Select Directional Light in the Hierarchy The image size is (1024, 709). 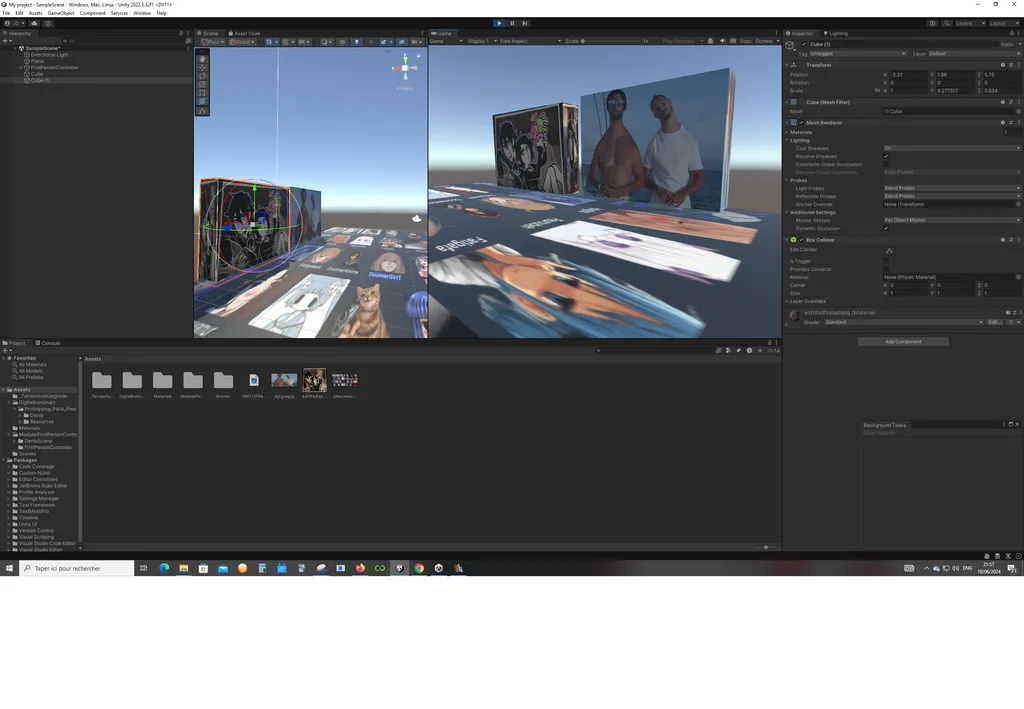[49, 55]
